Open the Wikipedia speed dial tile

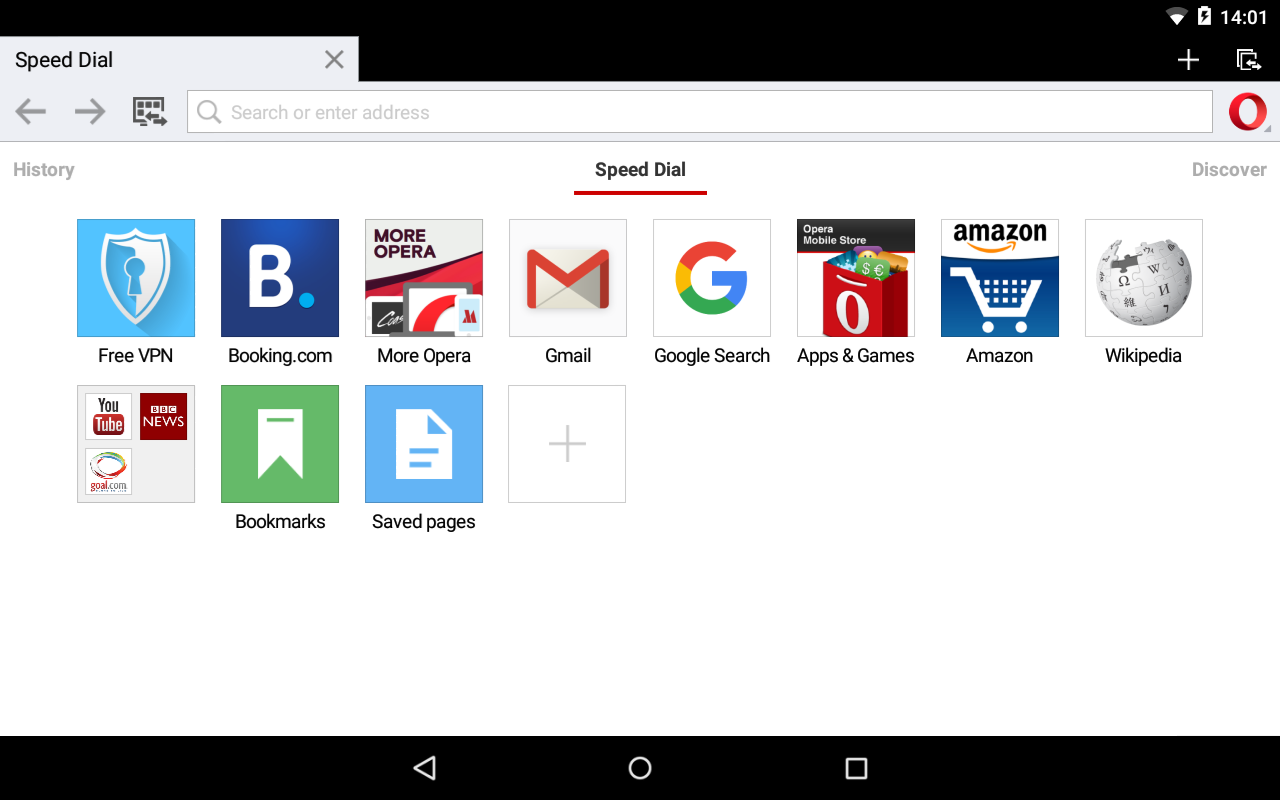1144,278
